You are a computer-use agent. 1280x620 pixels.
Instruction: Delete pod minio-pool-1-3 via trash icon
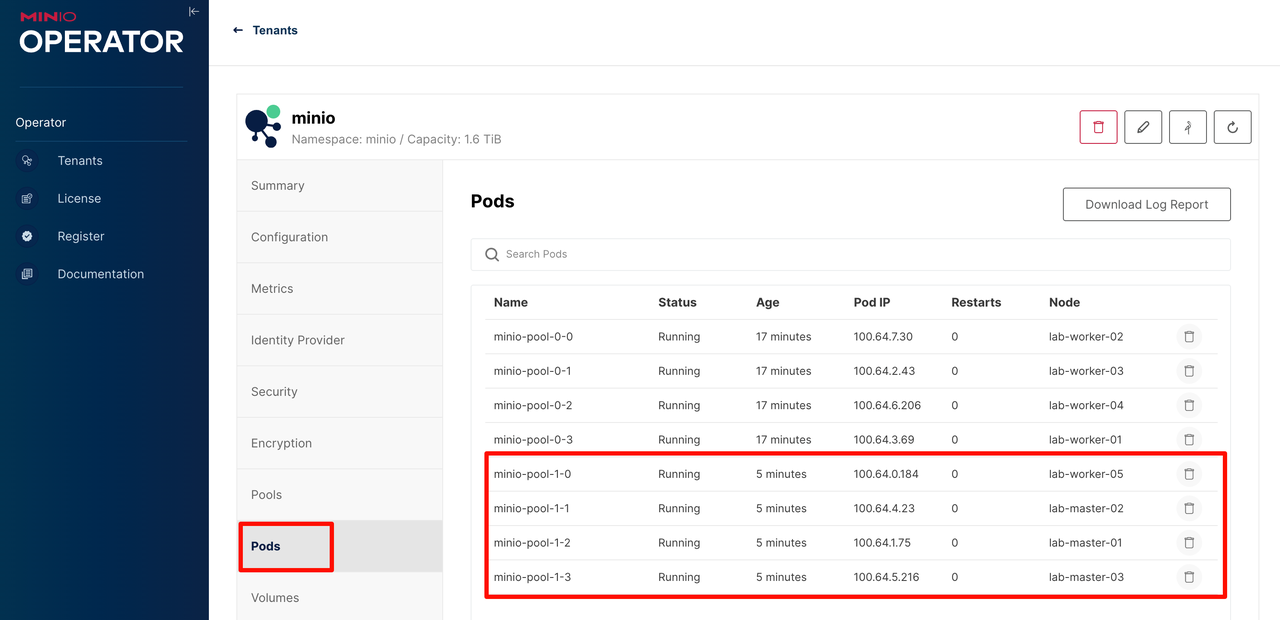click(x=1189, y=577)
